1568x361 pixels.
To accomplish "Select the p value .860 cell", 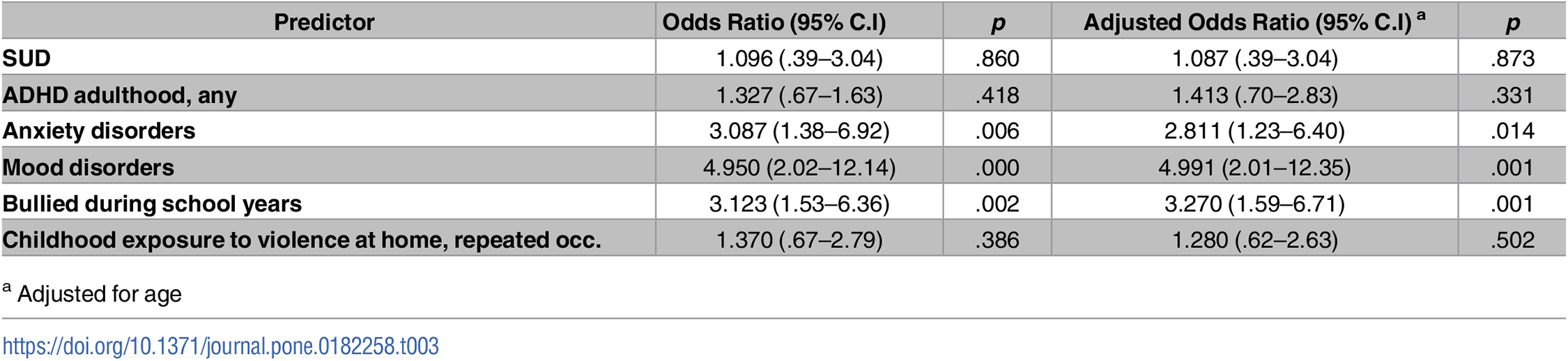I will click(x=997, y=59).
